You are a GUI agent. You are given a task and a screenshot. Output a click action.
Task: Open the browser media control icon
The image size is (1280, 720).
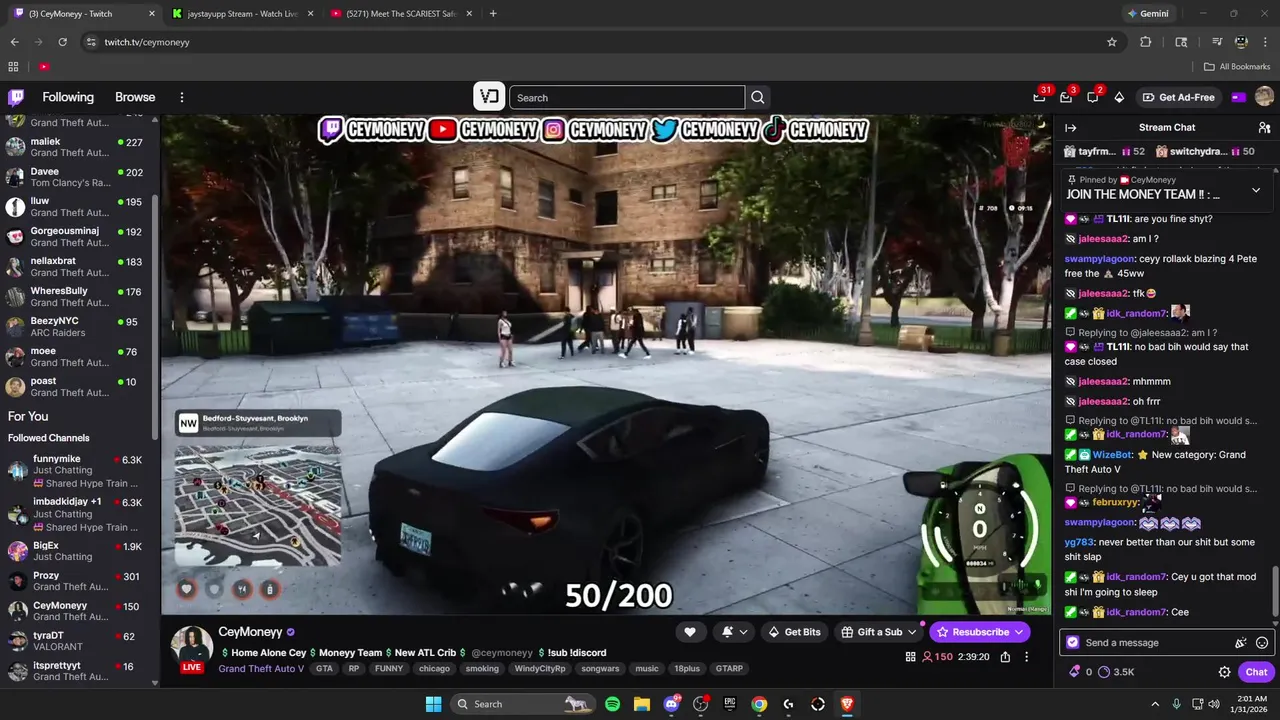1216,42
